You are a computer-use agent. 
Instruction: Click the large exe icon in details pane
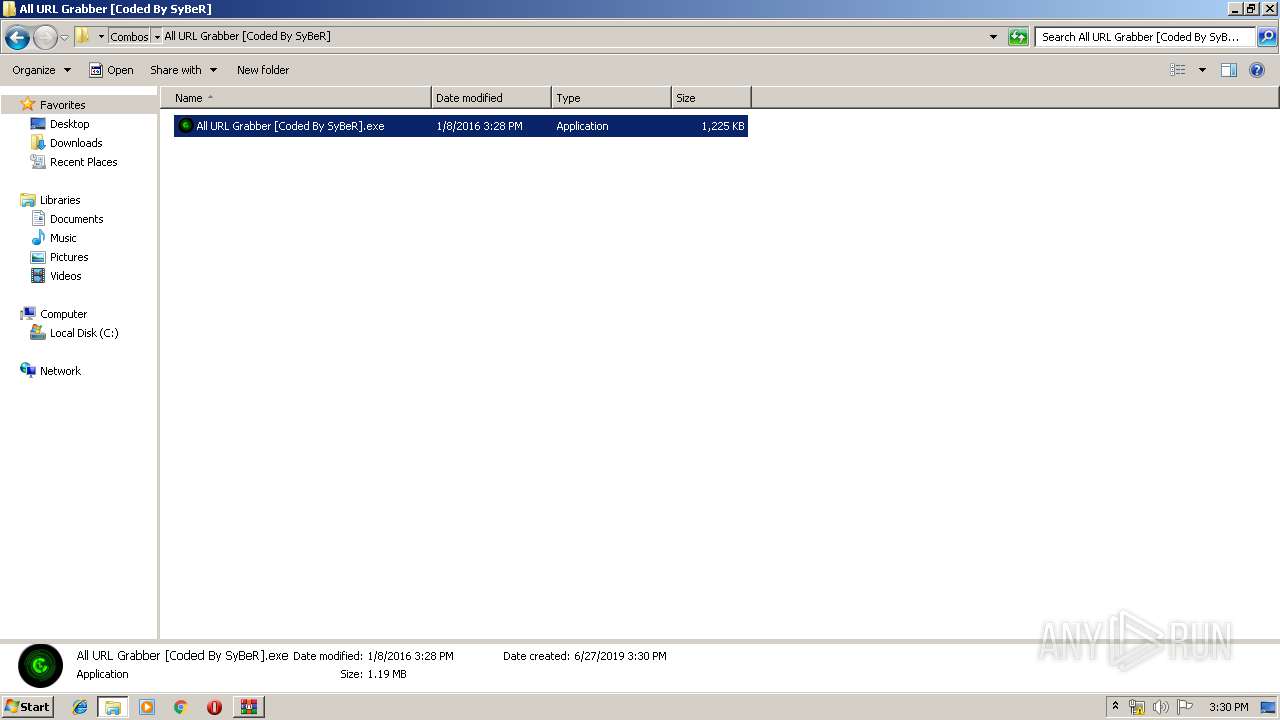click(x=40, y=665)
